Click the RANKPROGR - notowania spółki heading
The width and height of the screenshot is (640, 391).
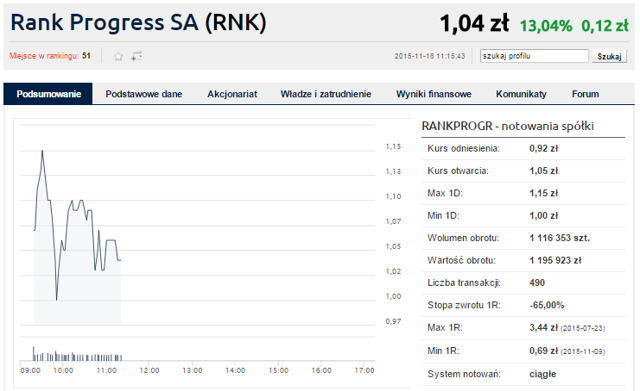(507, 126)
